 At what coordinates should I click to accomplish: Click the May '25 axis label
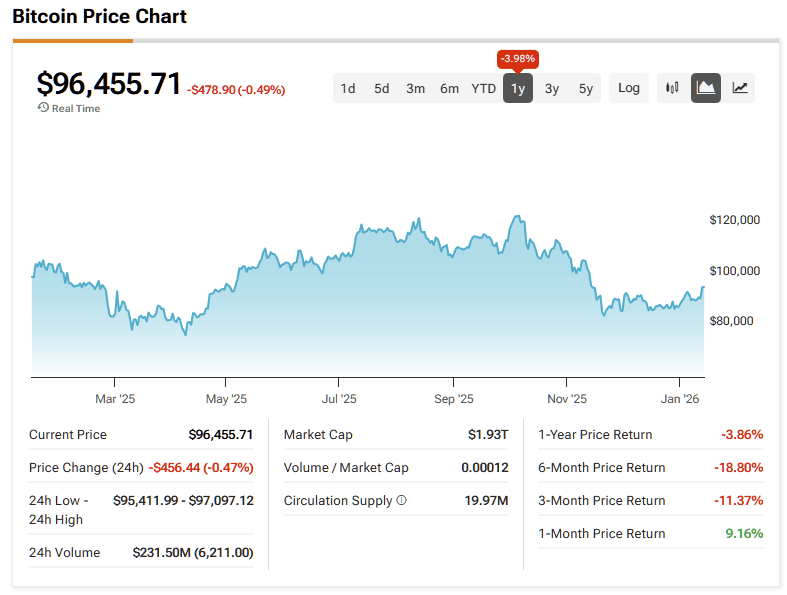click(x=226, y=399)
